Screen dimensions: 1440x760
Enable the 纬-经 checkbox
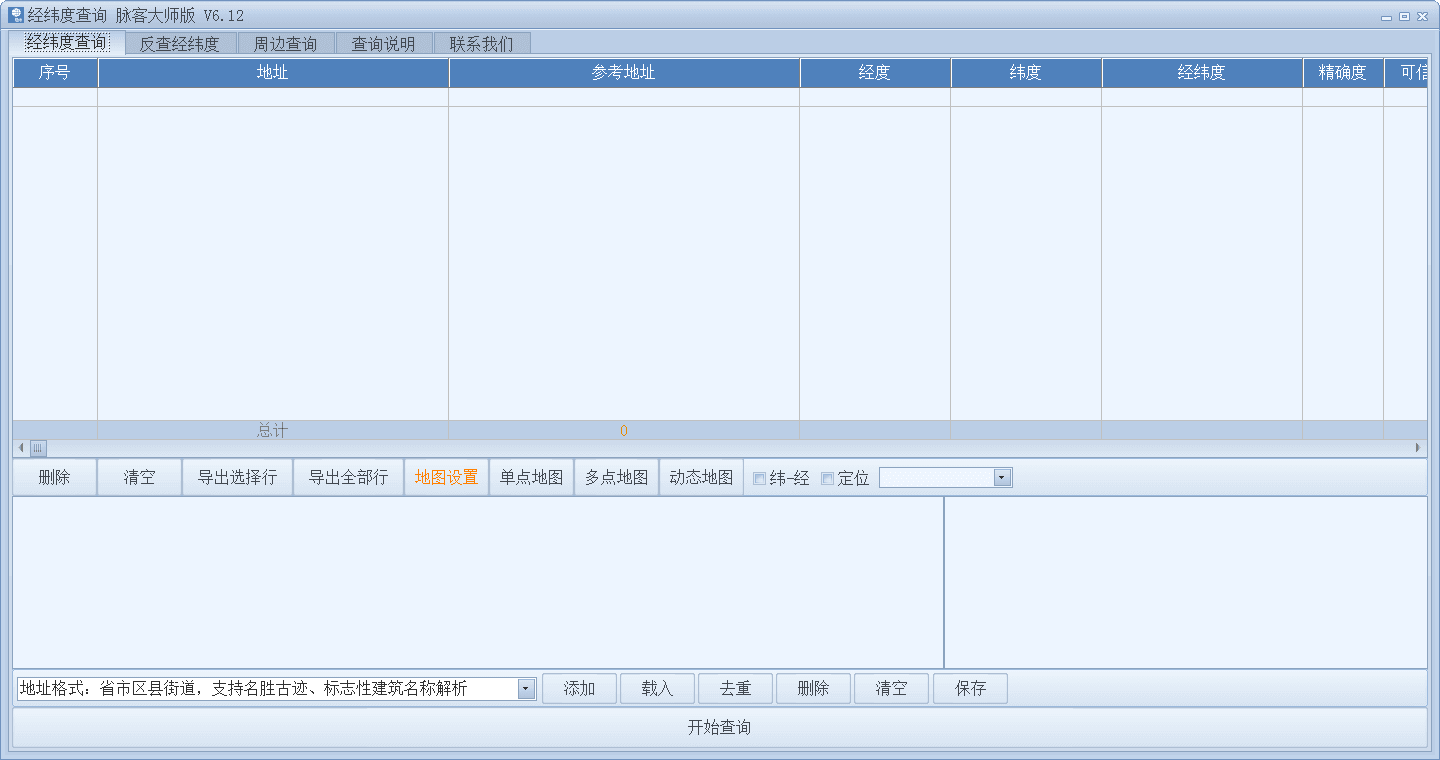click(759, 479)
